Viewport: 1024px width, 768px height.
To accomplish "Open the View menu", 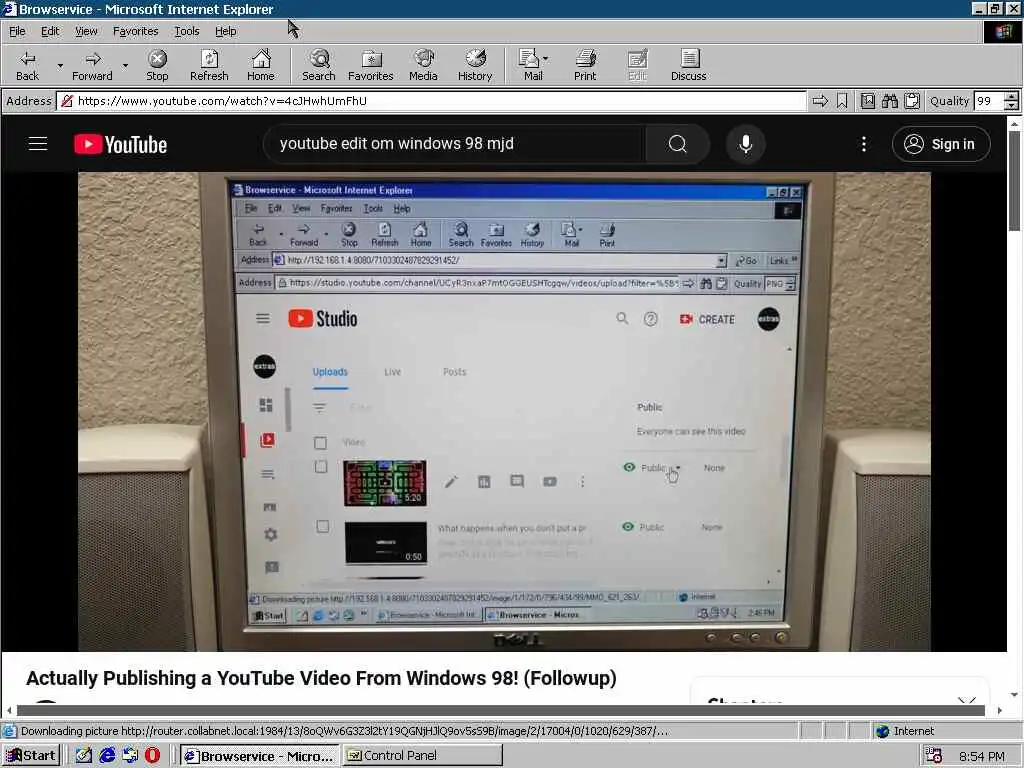I will pyautogui.click(x=86, y=31).
